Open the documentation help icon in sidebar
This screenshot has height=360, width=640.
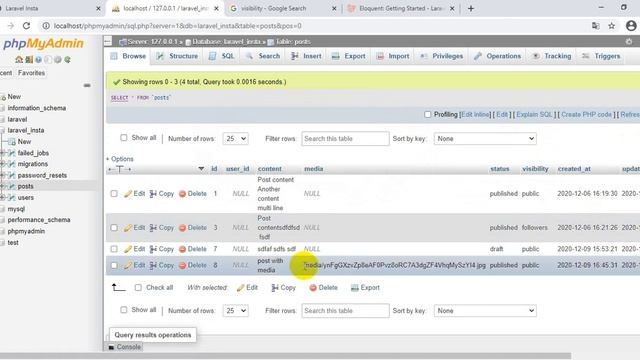point(38,60)
